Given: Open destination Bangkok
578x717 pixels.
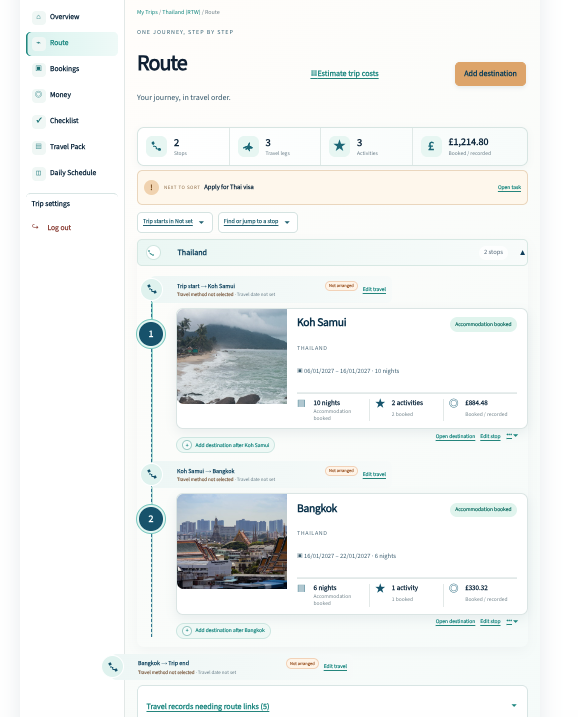Looking at the screenshot, I should point(455,621).
